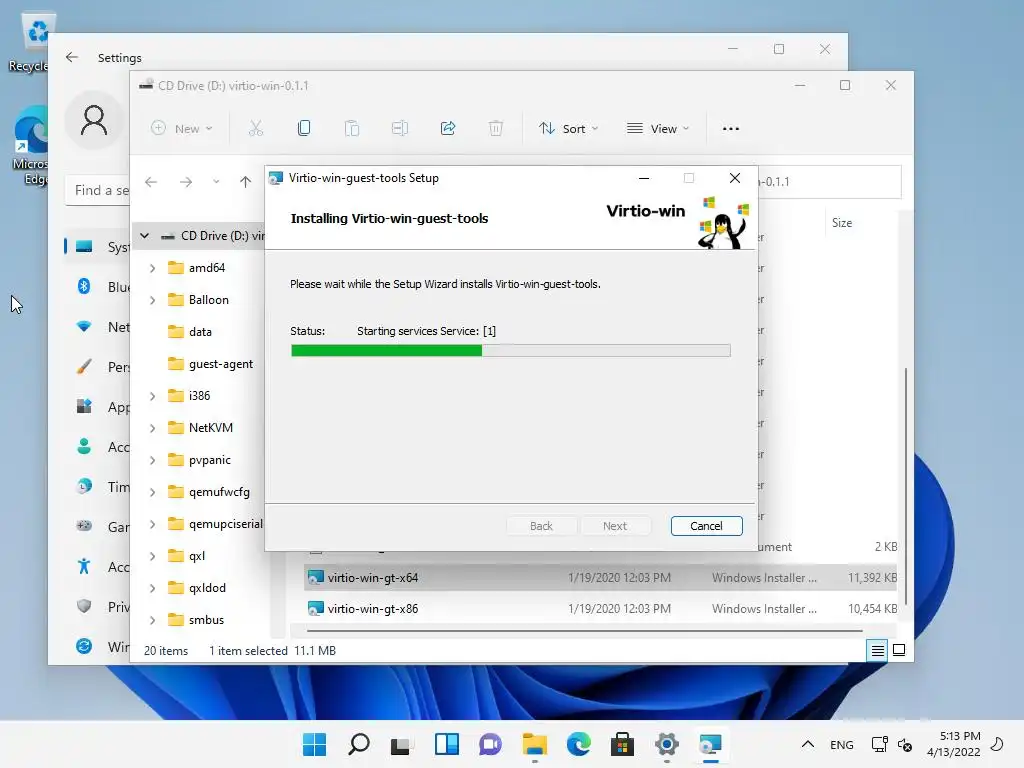The height and width of the screenshot is (768, 1024).
Task: Open the See more ellipsis menu
Action: (731, 129)
